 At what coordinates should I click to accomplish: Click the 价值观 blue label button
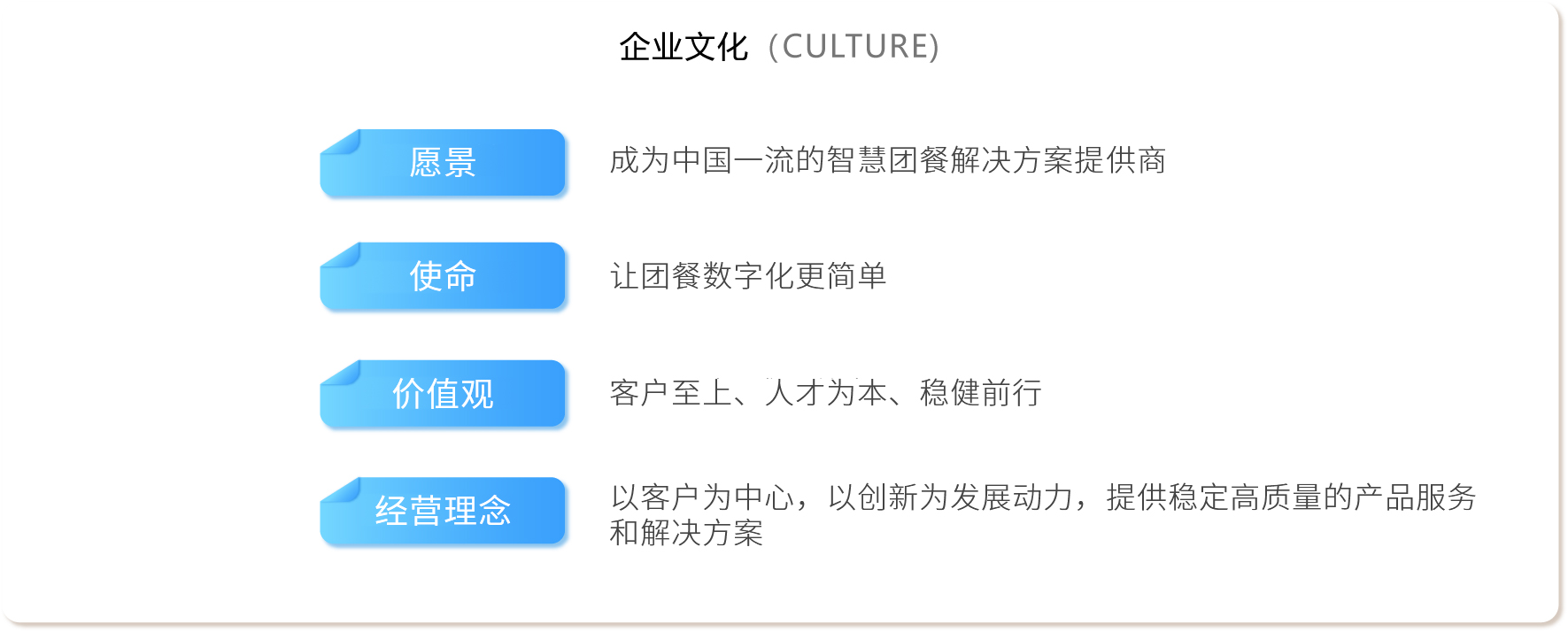(x=443, y=394)
